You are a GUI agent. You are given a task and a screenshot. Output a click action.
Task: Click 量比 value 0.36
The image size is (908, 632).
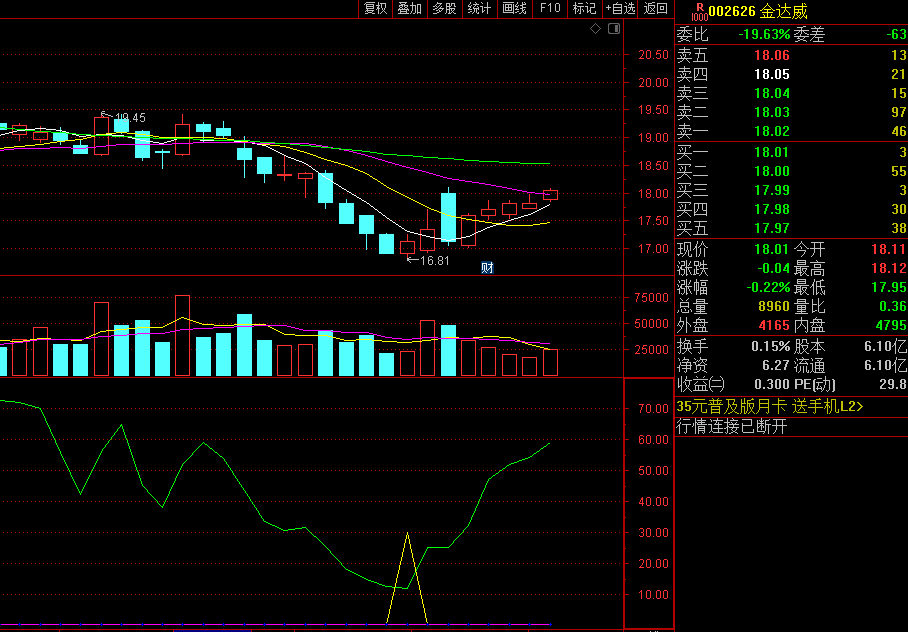point(892,306)
